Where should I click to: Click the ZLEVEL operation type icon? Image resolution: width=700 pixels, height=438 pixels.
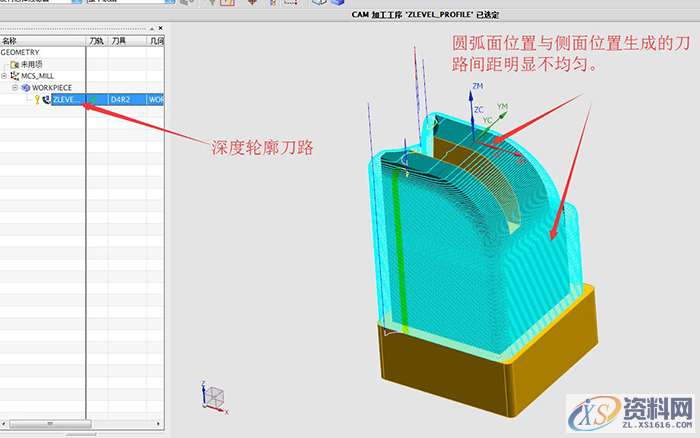[x=46, y=100]
